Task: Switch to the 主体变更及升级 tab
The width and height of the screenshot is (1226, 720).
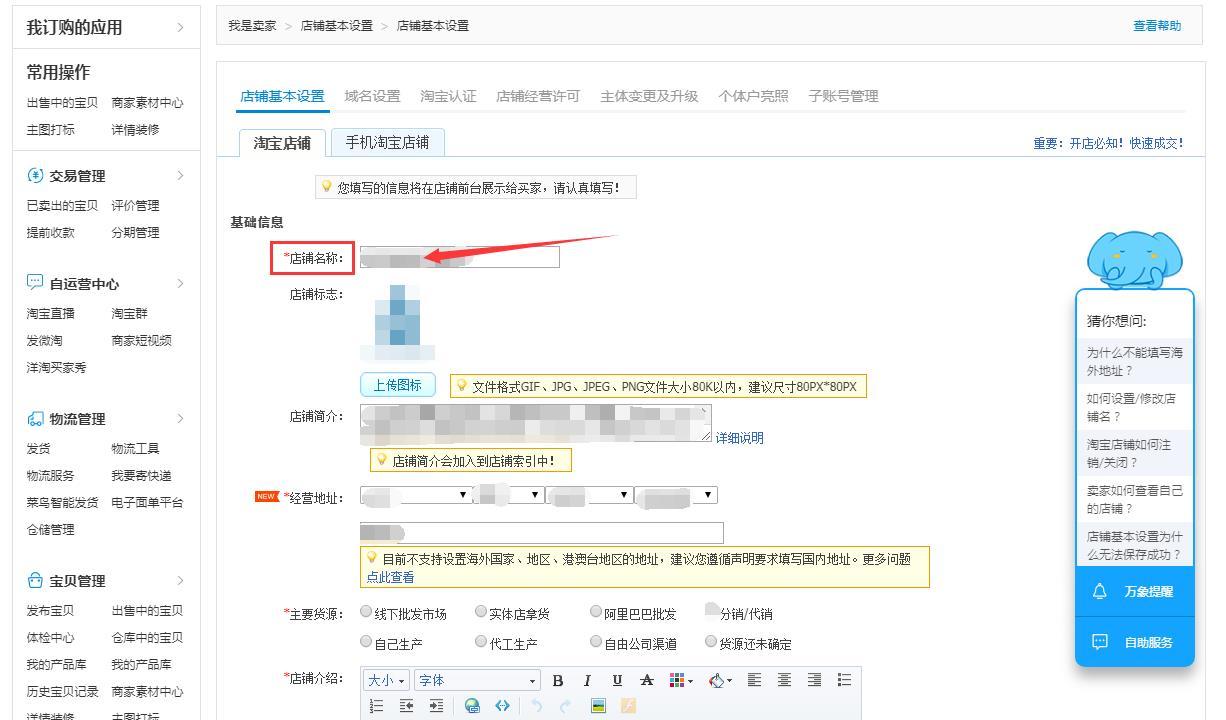Action: [x=649, y=96]
